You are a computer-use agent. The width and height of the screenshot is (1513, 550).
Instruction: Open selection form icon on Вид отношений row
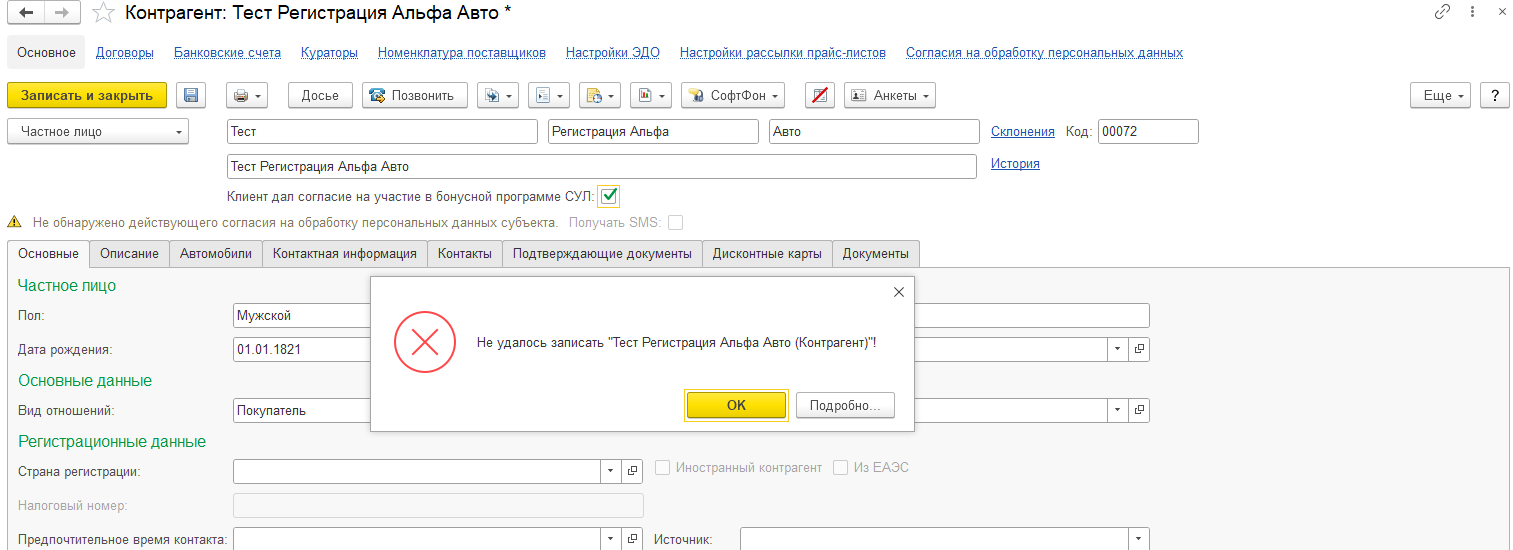pos(1139,410)
